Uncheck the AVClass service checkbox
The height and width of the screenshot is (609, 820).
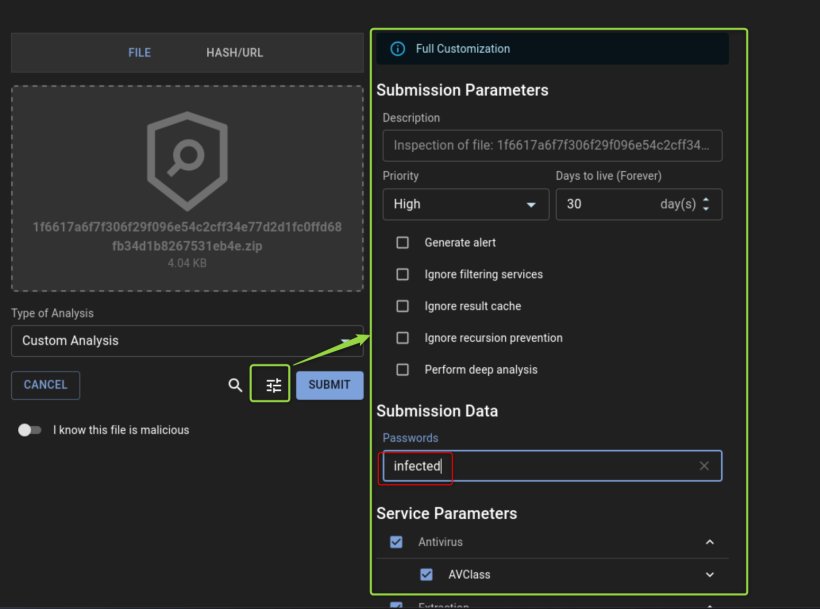click(427, 575)
